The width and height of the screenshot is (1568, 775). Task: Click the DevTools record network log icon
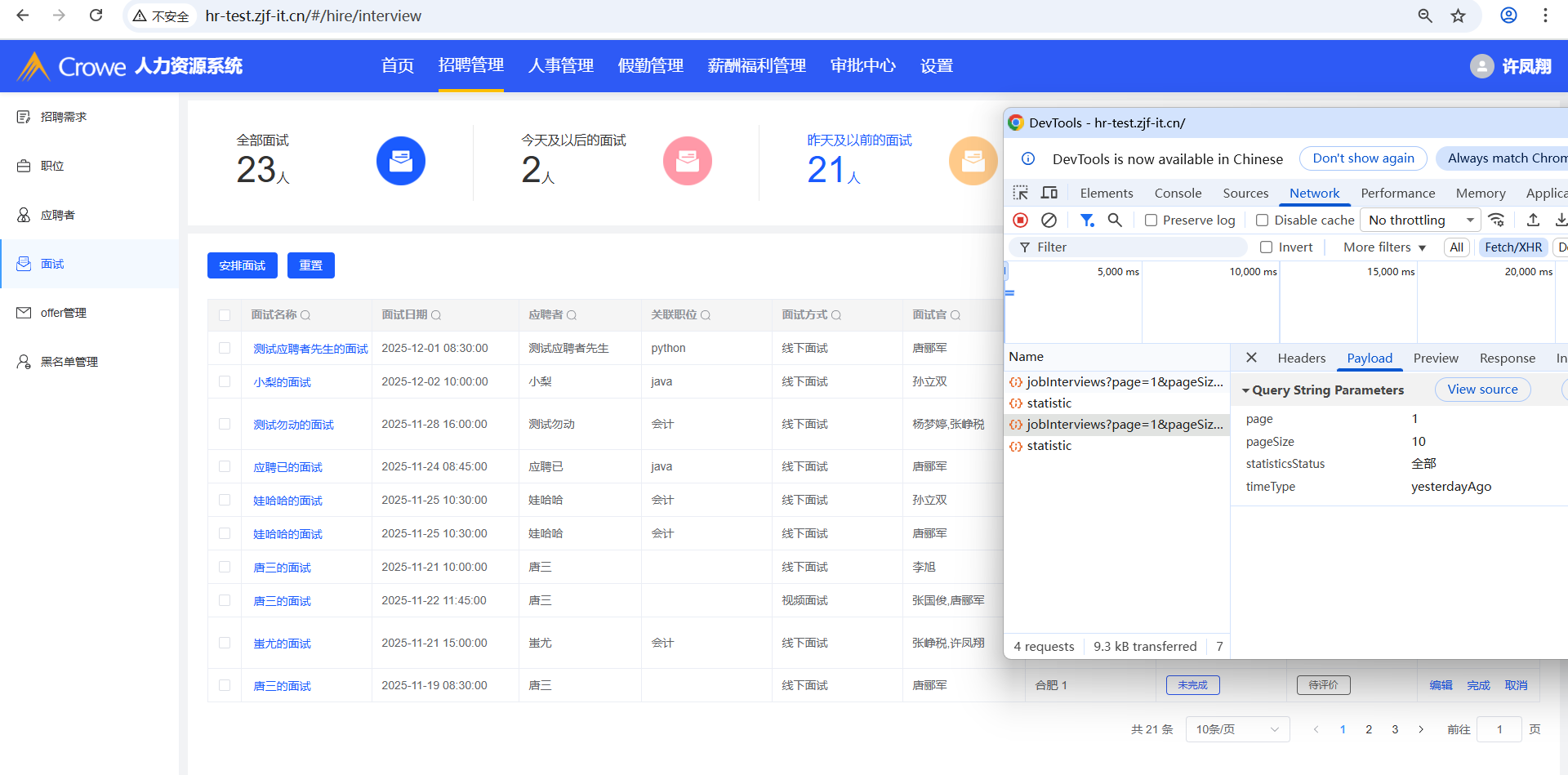coord(1020,220)
